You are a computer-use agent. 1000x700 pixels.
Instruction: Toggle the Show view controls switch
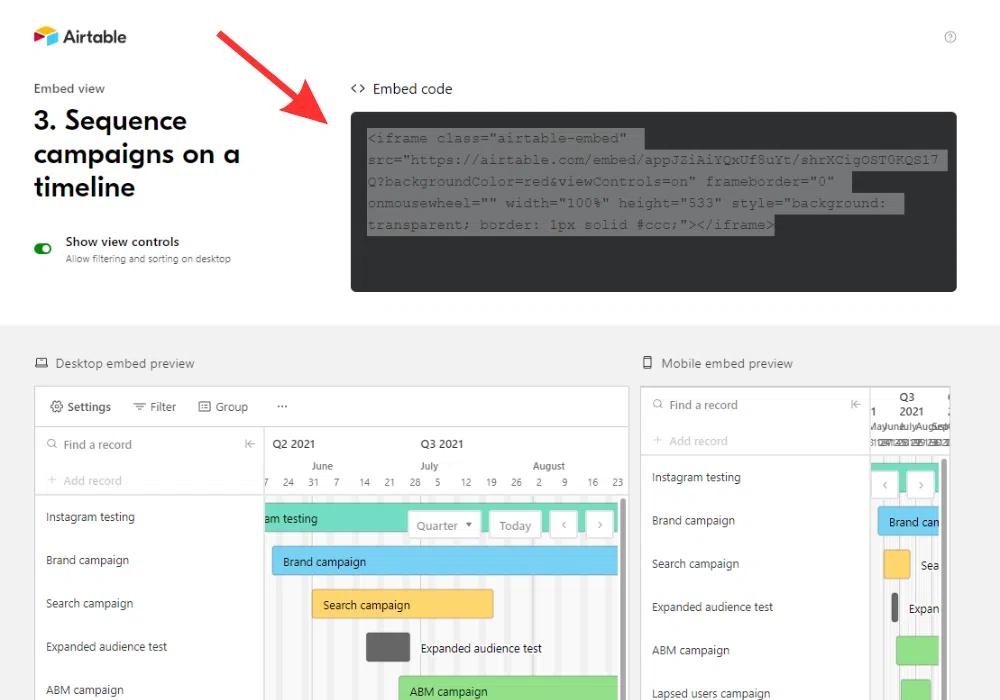point(43,249)
